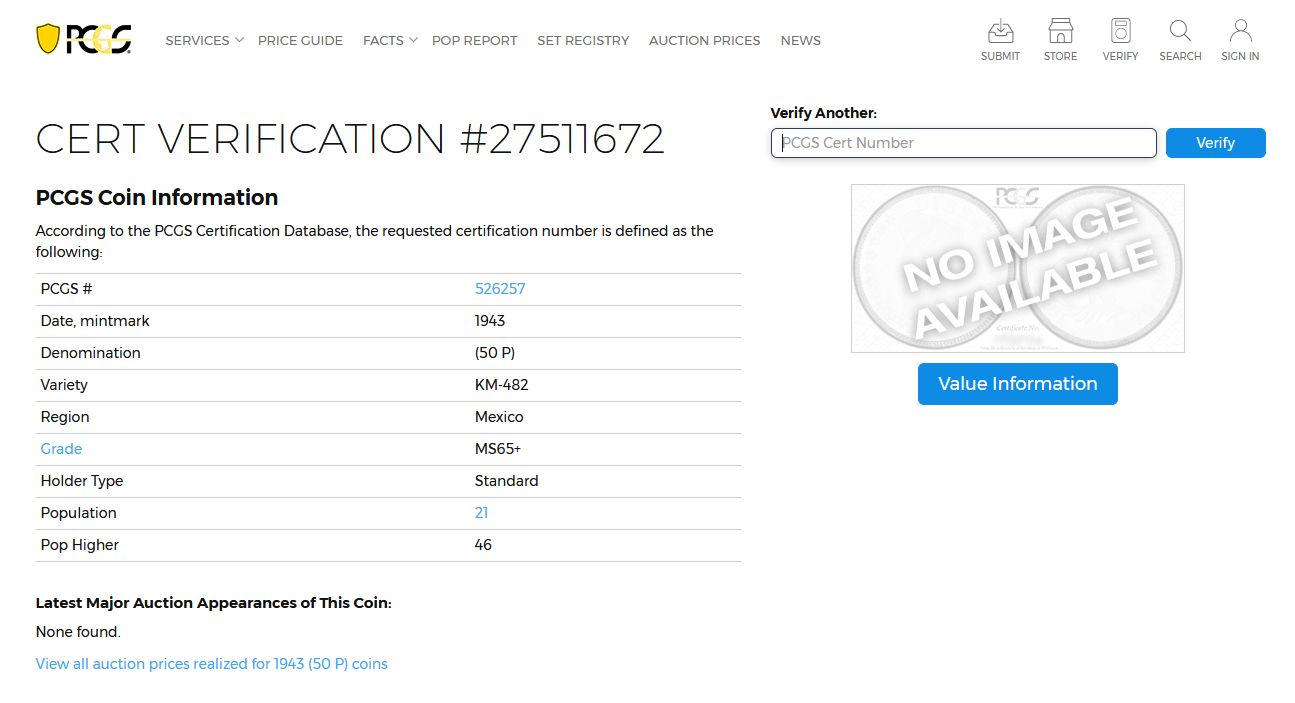Select the (50 P) denomination value
This screenshot has height=703, width=1295.
click(495, 353)
